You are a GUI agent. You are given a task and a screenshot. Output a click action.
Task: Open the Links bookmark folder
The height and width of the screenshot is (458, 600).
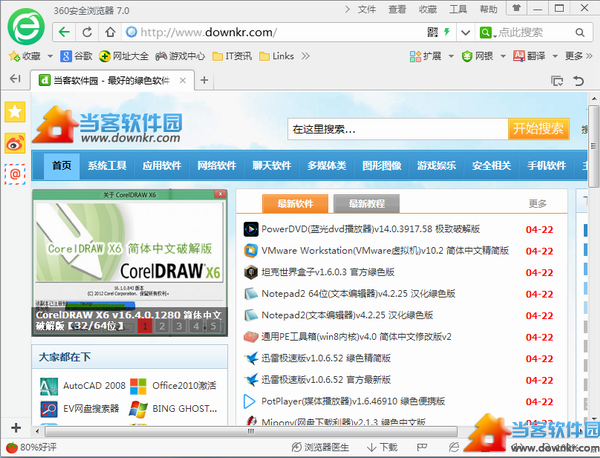point(277,56)
